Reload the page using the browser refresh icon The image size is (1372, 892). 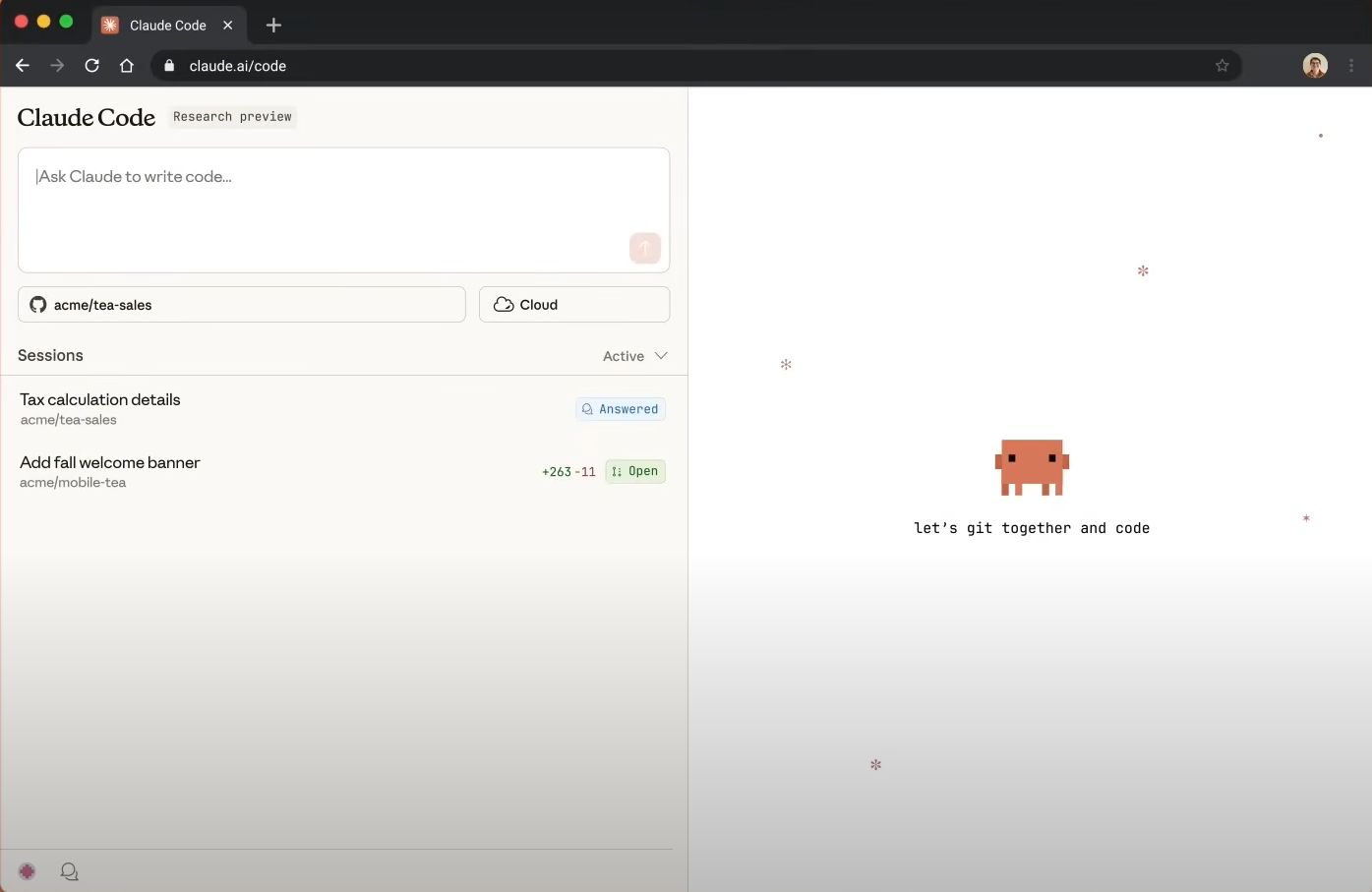tap(91, 66)
